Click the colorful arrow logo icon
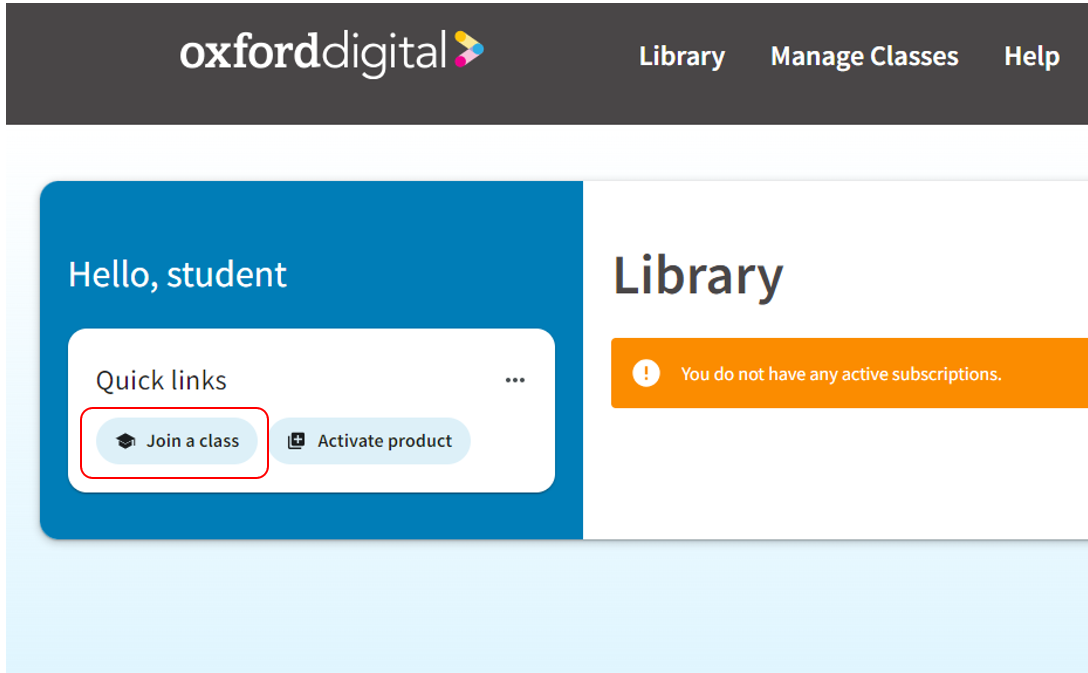 tap(468, 49)
